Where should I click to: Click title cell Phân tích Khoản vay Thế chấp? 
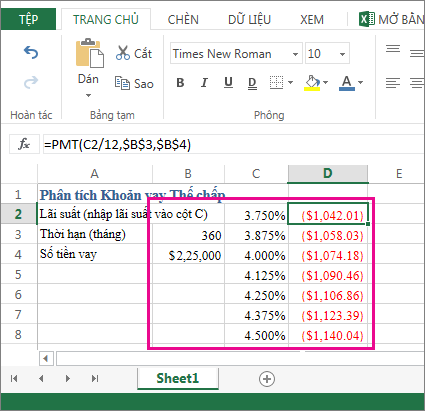[x=132, y=195]
